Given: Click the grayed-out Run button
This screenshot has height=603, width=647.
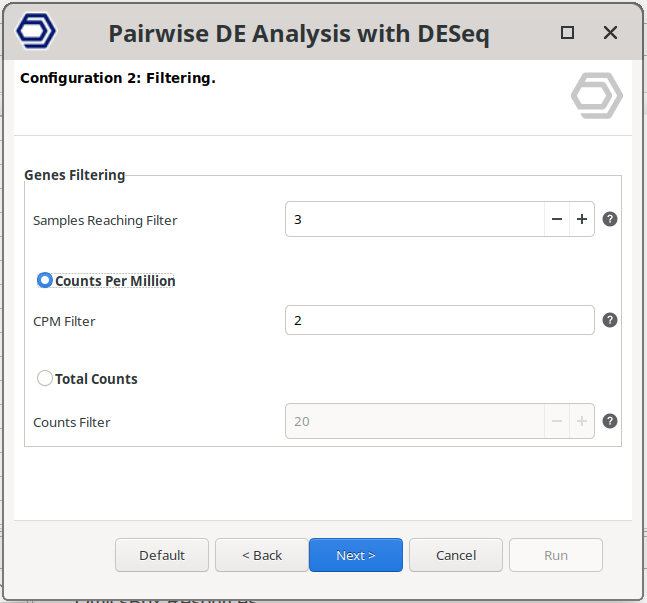Looking at the screenshot, I should [x=556, y=555].
